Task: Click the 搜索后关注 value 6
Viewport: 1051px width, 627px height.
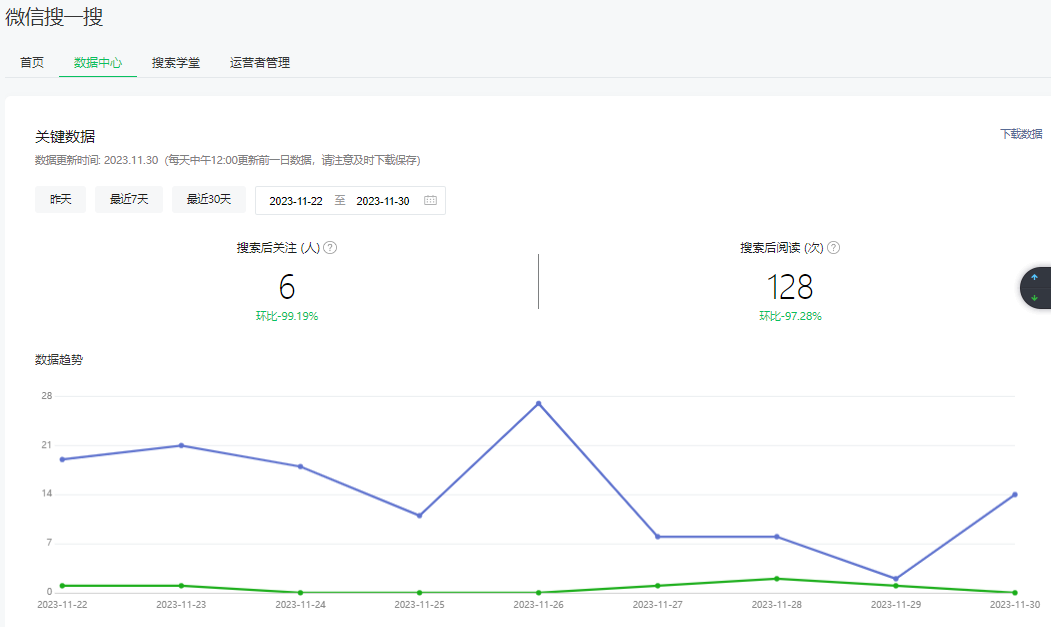Action: (287, 287)
